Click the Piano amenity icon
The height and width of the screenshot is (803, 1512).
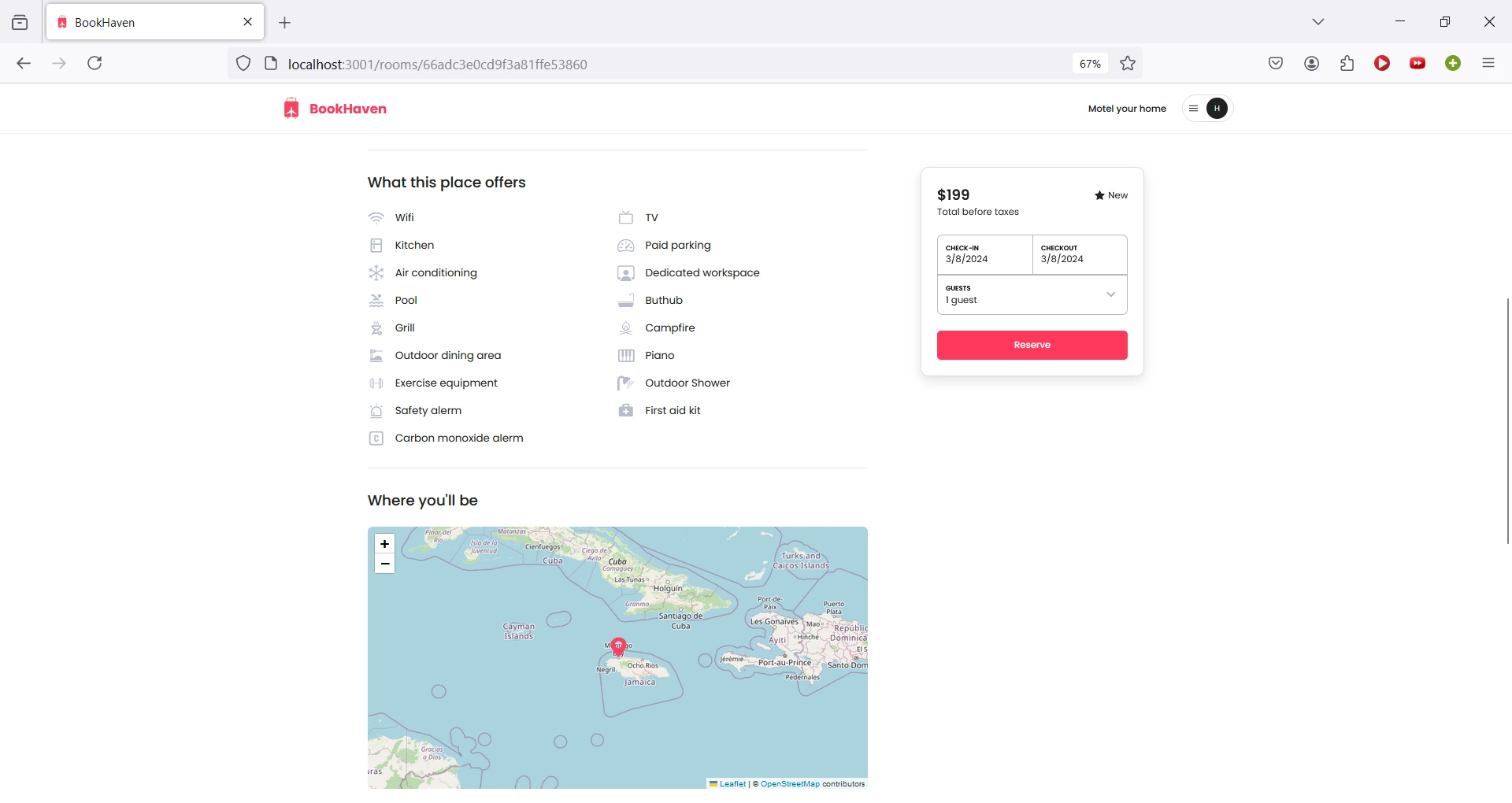626,356
